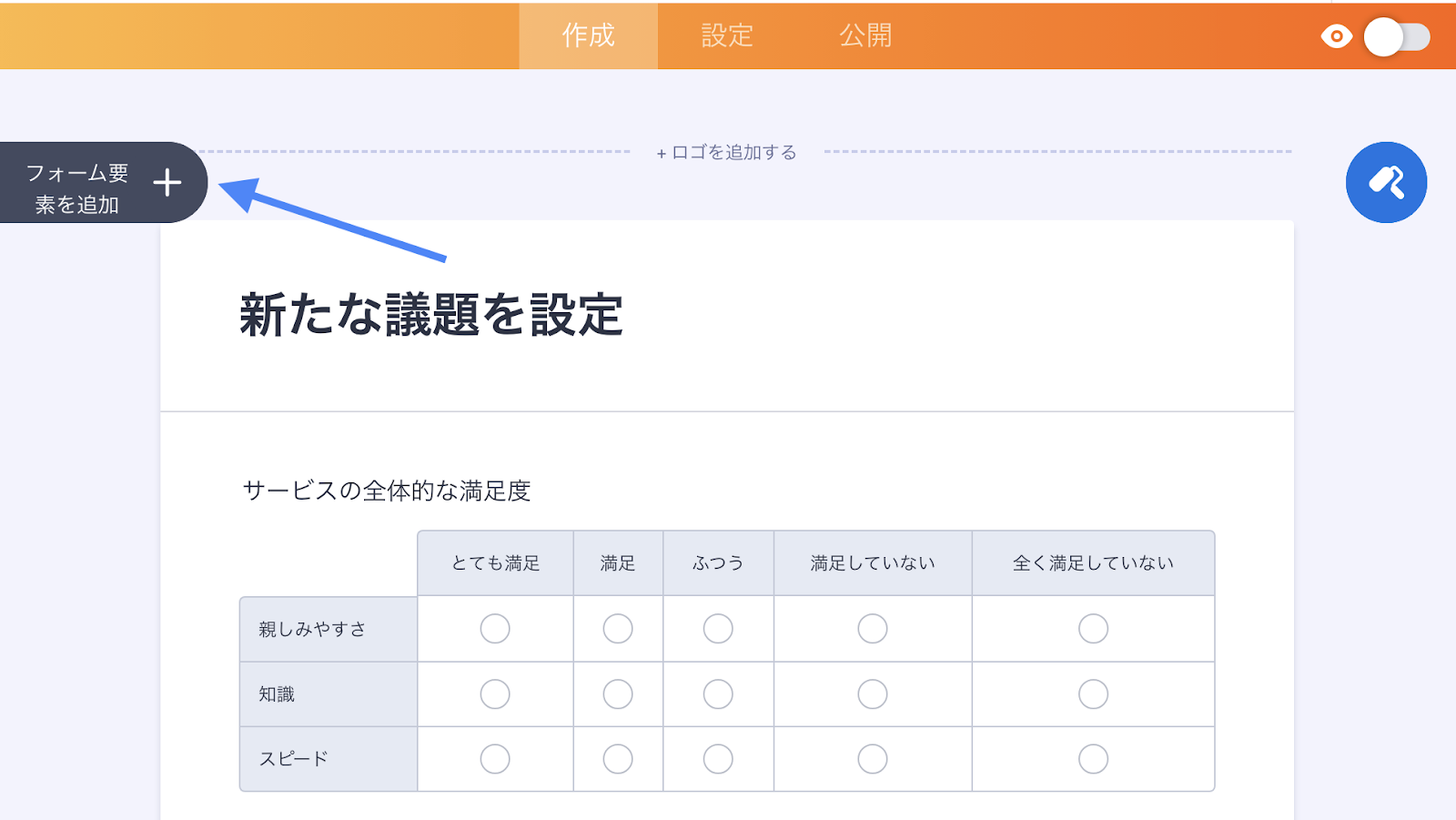This screenshot has width=1456, height=820.
Task: Click the 全く満足していない column header
Action: coord(1093,563)
